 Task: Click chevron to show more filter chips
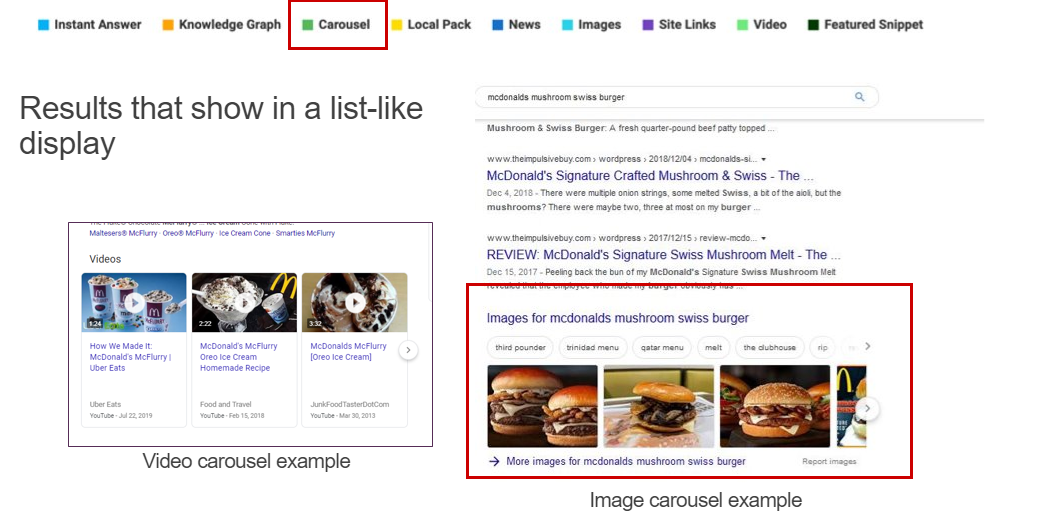(868, 346)
